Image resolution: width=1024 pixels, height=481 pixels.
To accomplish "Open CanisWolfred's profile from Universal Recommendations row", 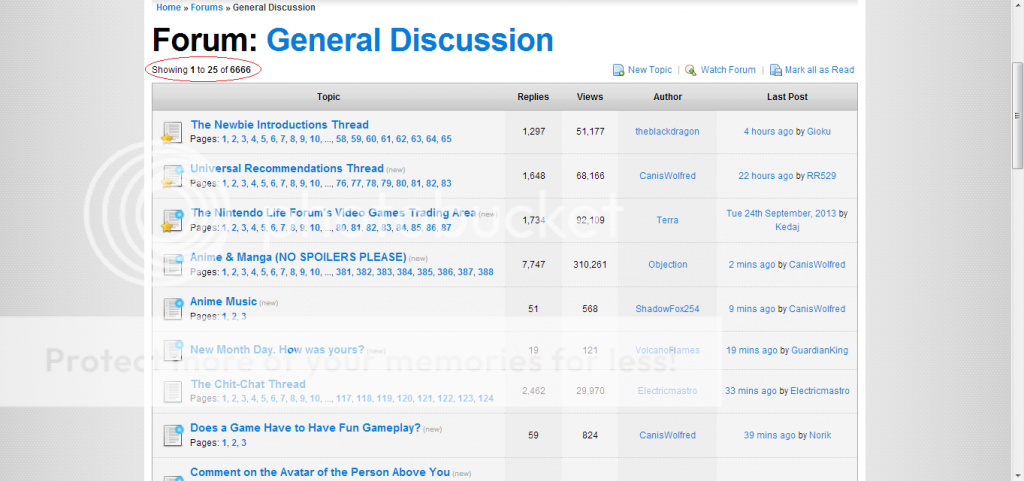I will point(667,175).
